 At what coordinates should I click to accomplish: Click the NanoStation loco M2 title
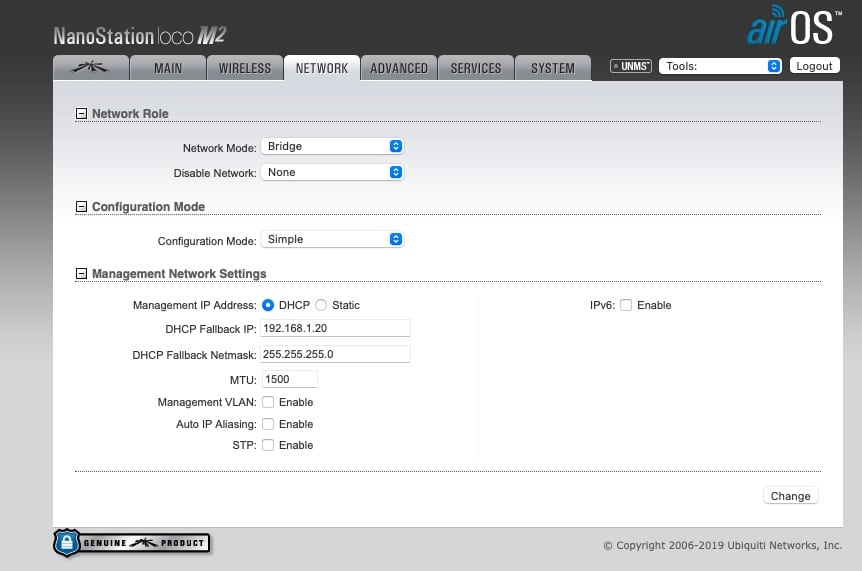pyautogui.click(x=140, y=36)
